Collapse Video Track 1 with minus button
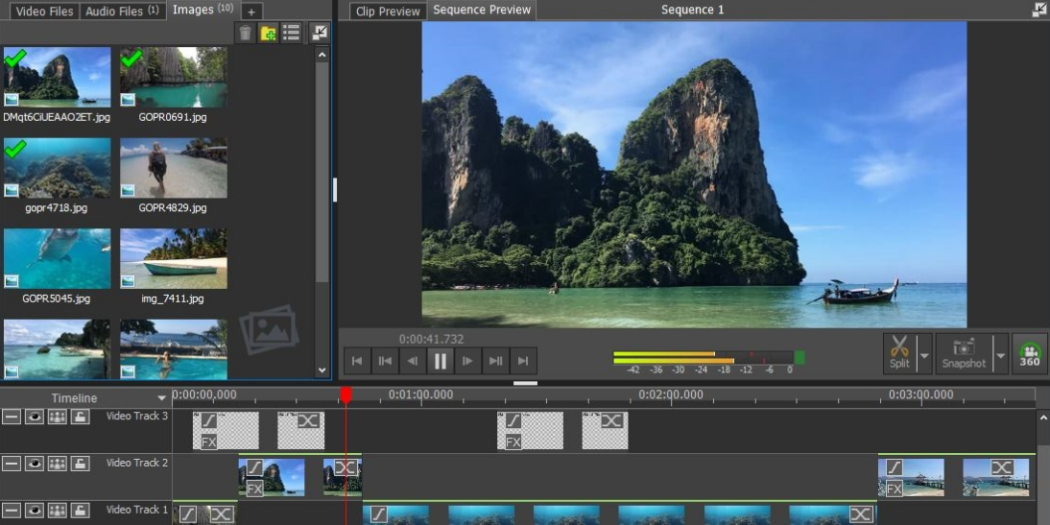Screen dimensions: 1050x525 11,510
